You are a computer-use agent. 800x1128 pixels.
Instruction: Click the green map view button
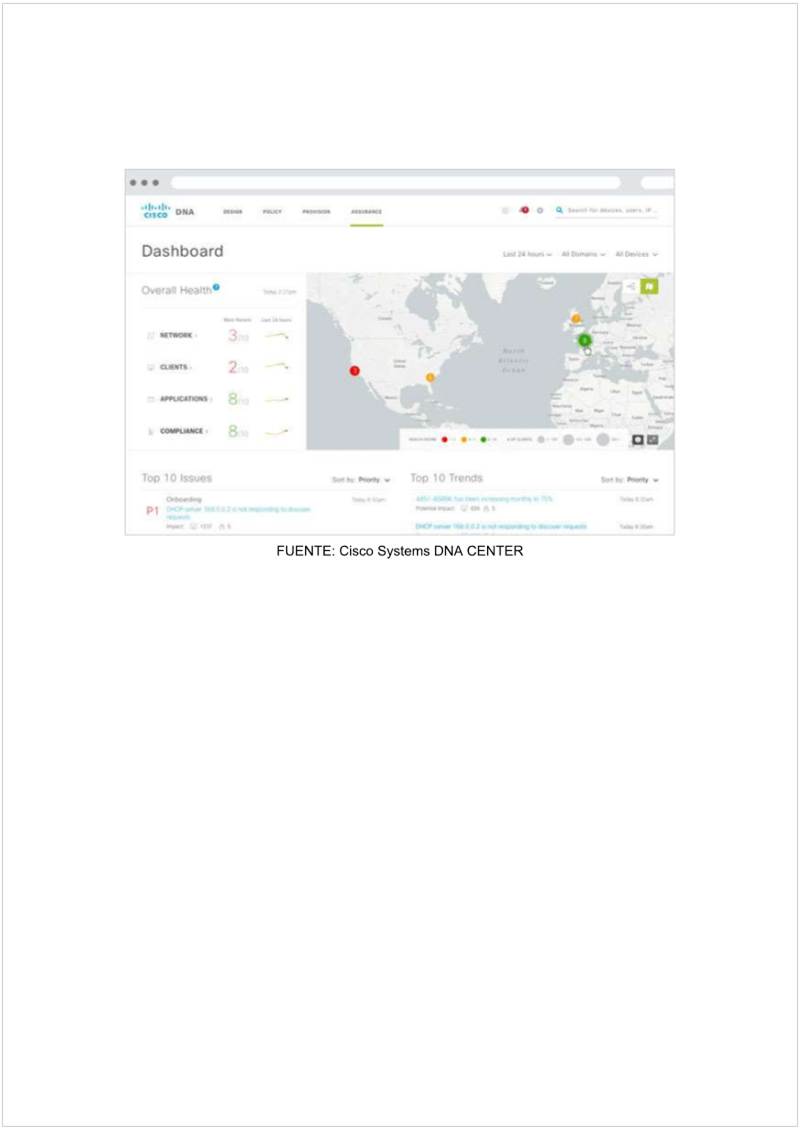(650, 287)
